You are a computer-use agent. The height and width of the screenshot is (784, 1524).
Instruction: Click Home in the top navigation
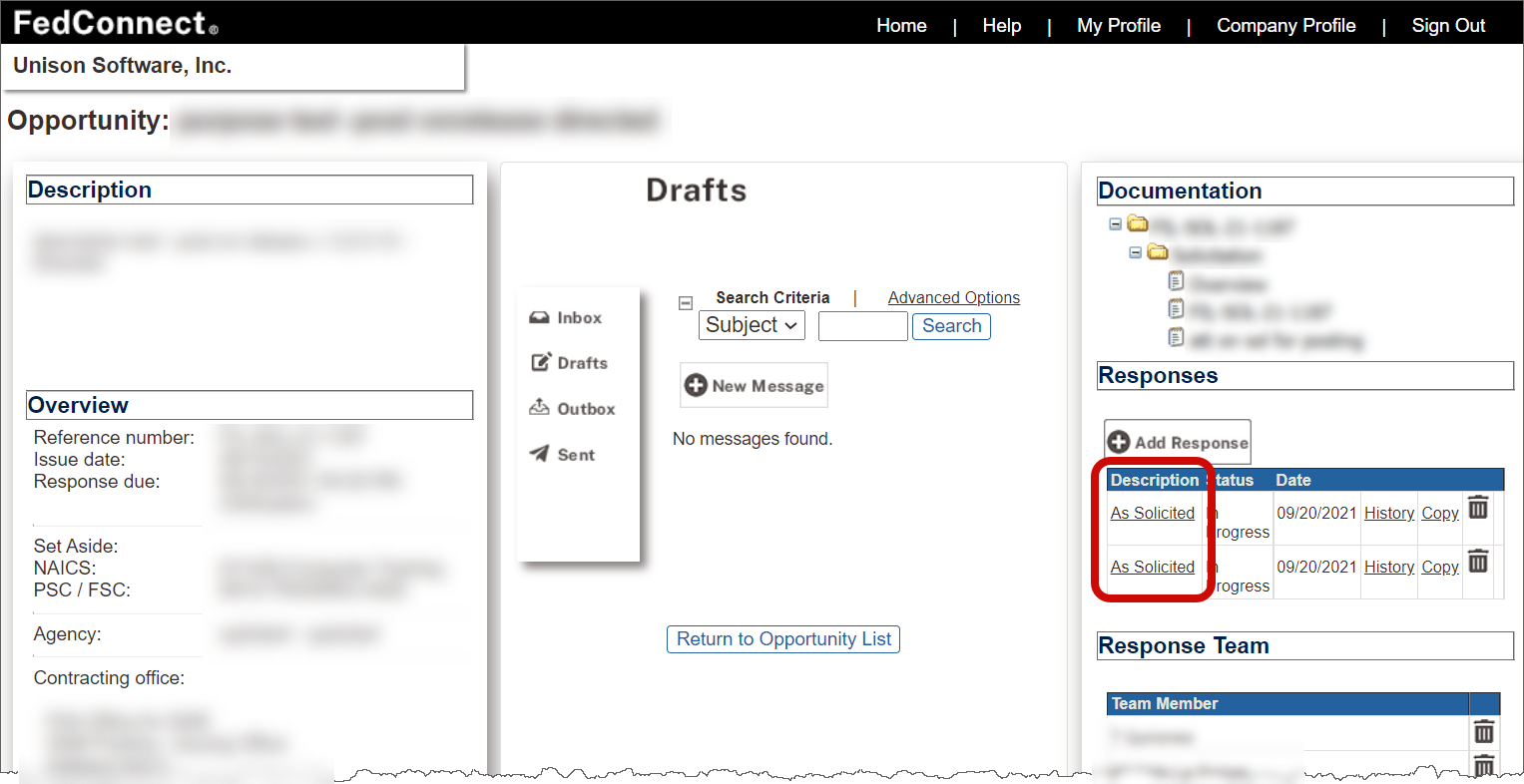(901, 26)
